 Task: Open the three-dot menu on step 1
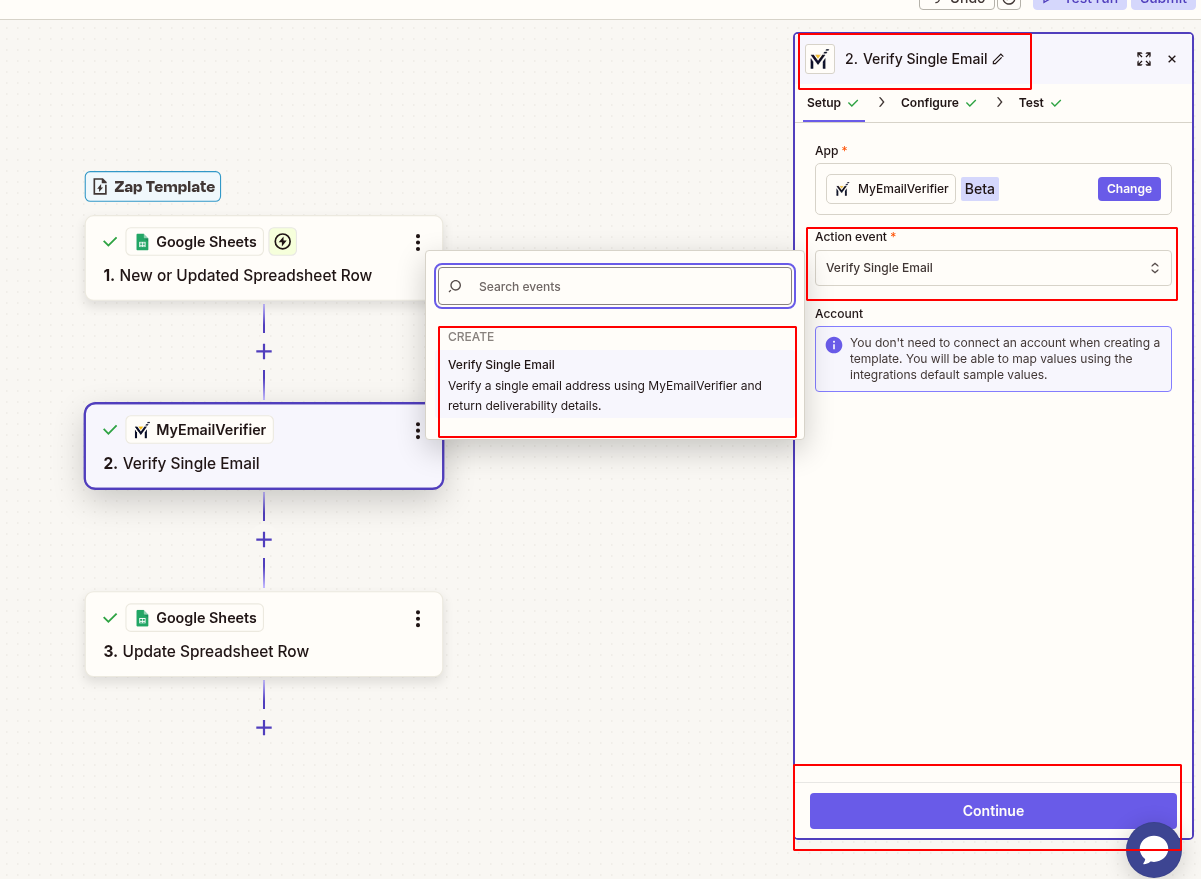(418, 241)
